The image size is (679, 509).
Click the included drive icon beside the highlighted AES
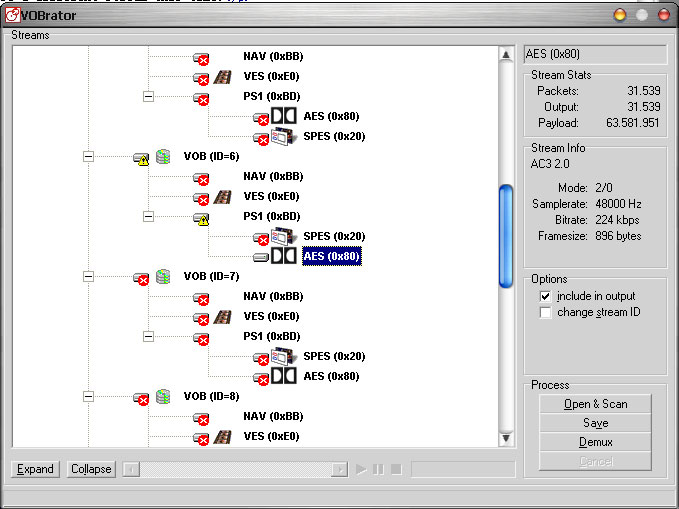coord(261,257)
